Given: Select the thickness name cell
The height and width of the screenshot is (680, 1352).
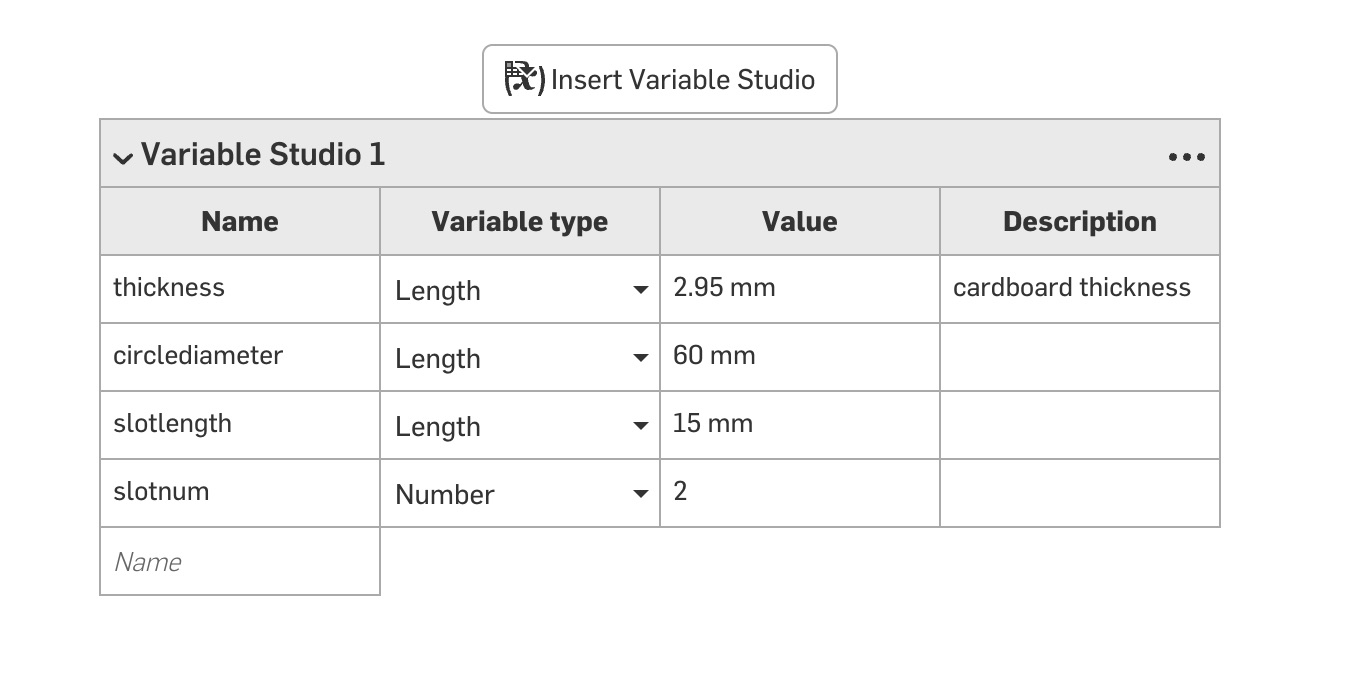Looking at the screenshot, I should 240,288.
